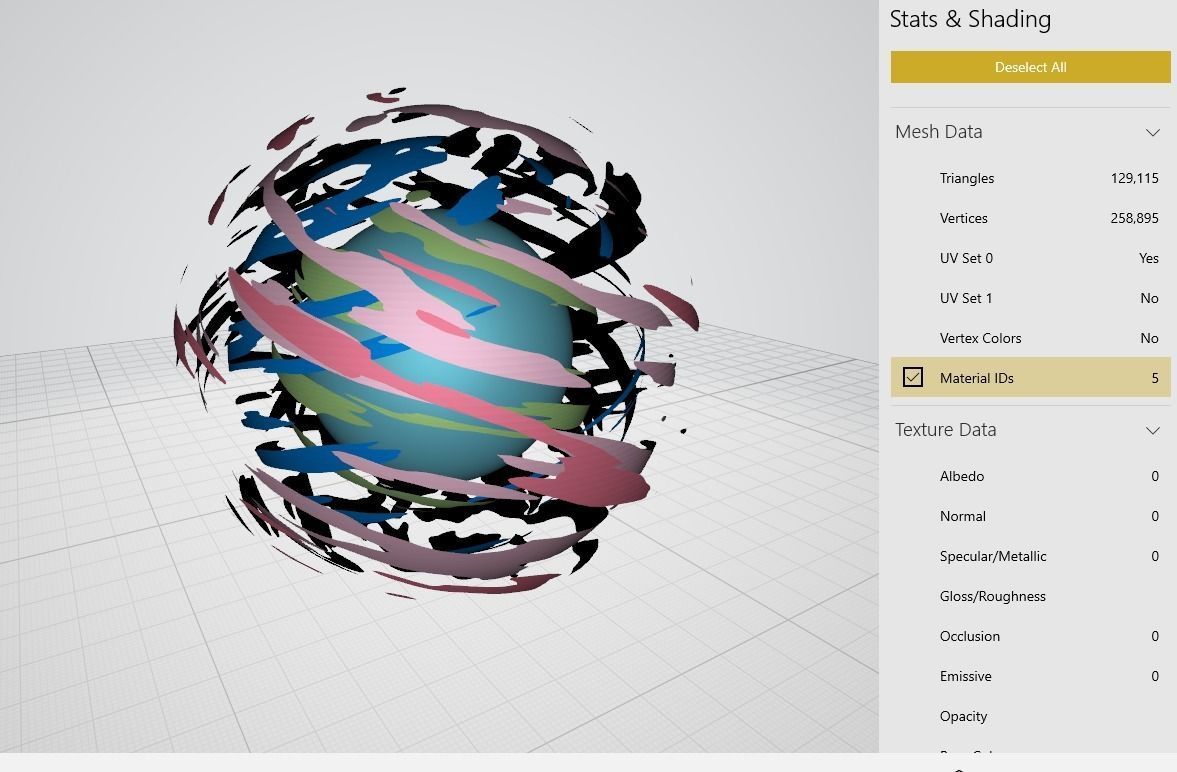Image resolution: width=1177 pixels, height=772 pixels.
Task: Select the Occlusion row
Action: [1030, 636]
